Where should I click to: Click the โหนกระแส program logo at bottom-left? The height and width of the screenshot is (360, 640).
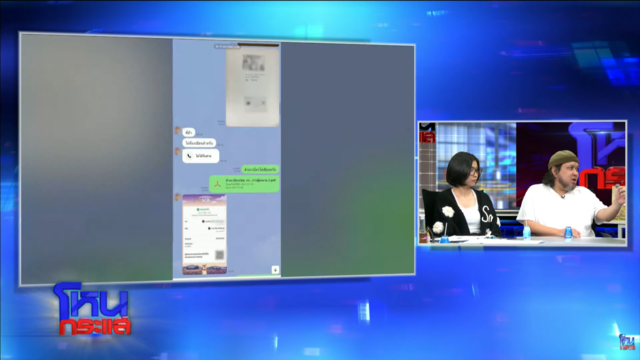92,309
